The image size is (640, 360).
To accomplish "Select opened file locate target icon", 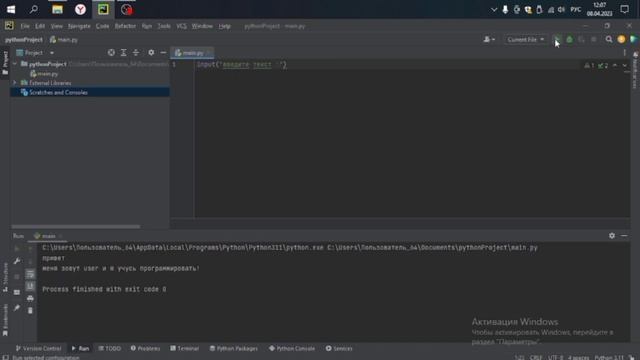I will [x=111, y=53].
